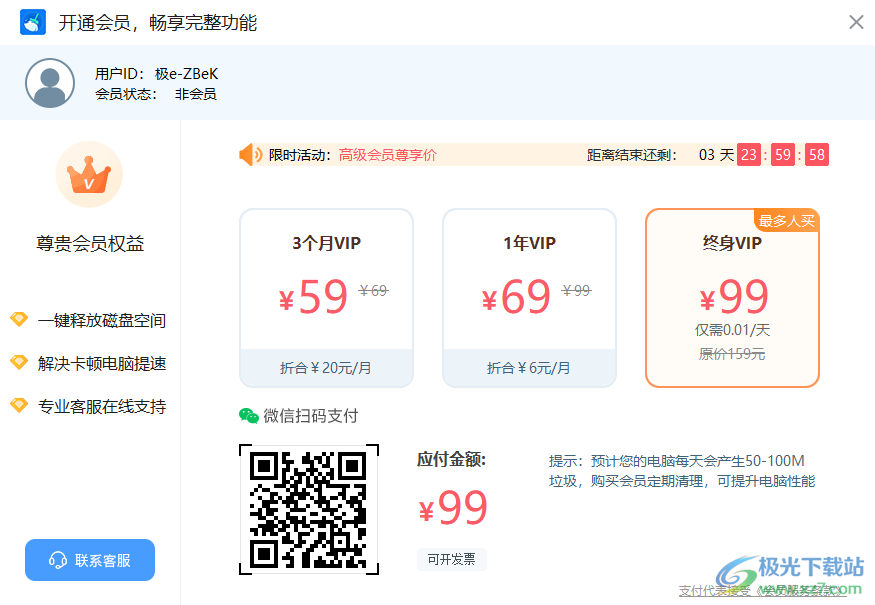Click the 提示 tip text about 50-100M
The image size is (875, 605).
[x=682, y=470]
